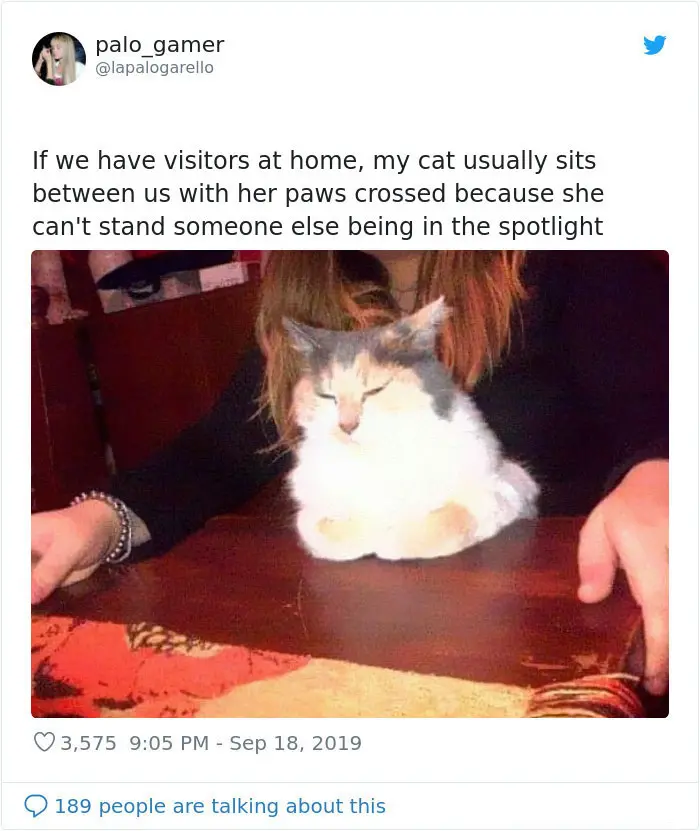Open the palo_gamer display name
Viewport: 700px width, 831px height.
pos(160,45)
